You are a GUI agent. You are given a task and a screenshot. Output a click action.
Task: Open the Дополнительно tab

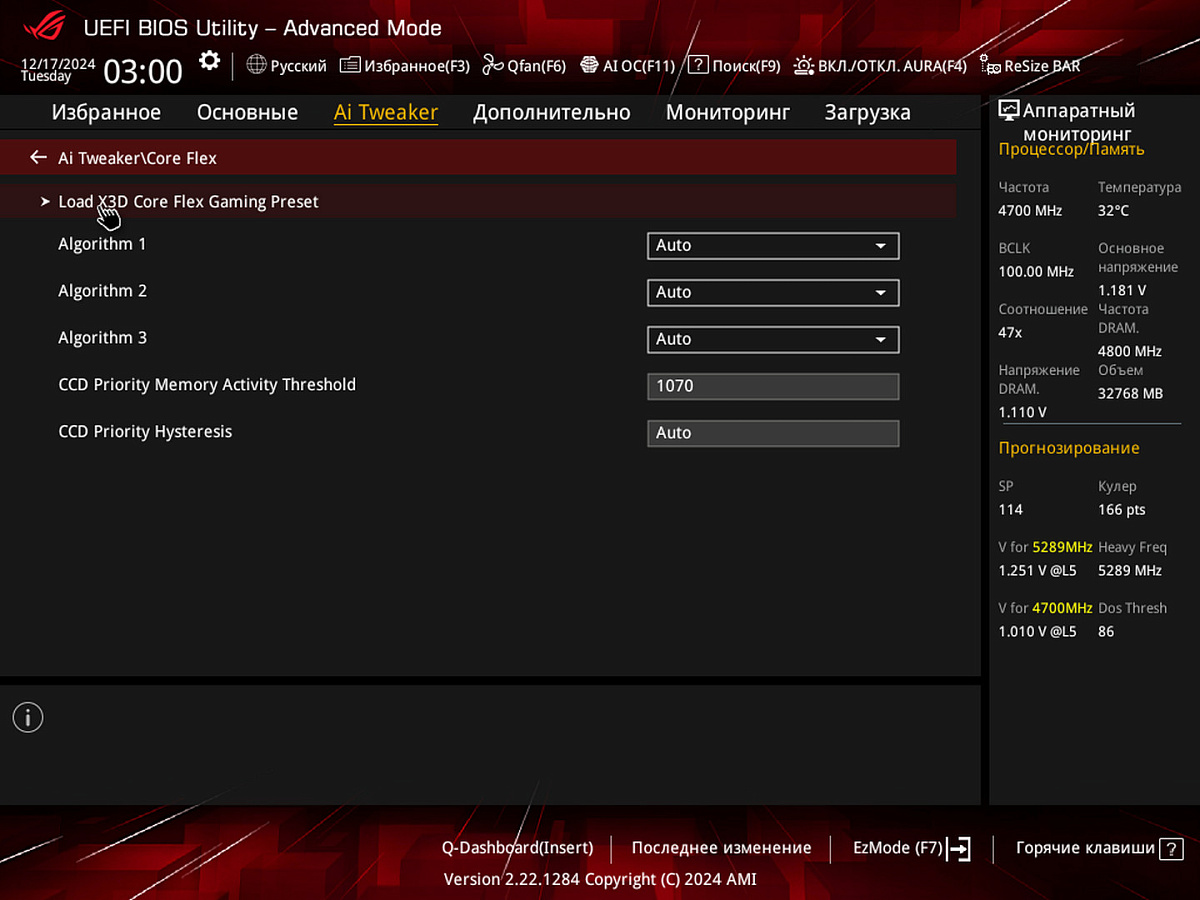coord(552,112)
